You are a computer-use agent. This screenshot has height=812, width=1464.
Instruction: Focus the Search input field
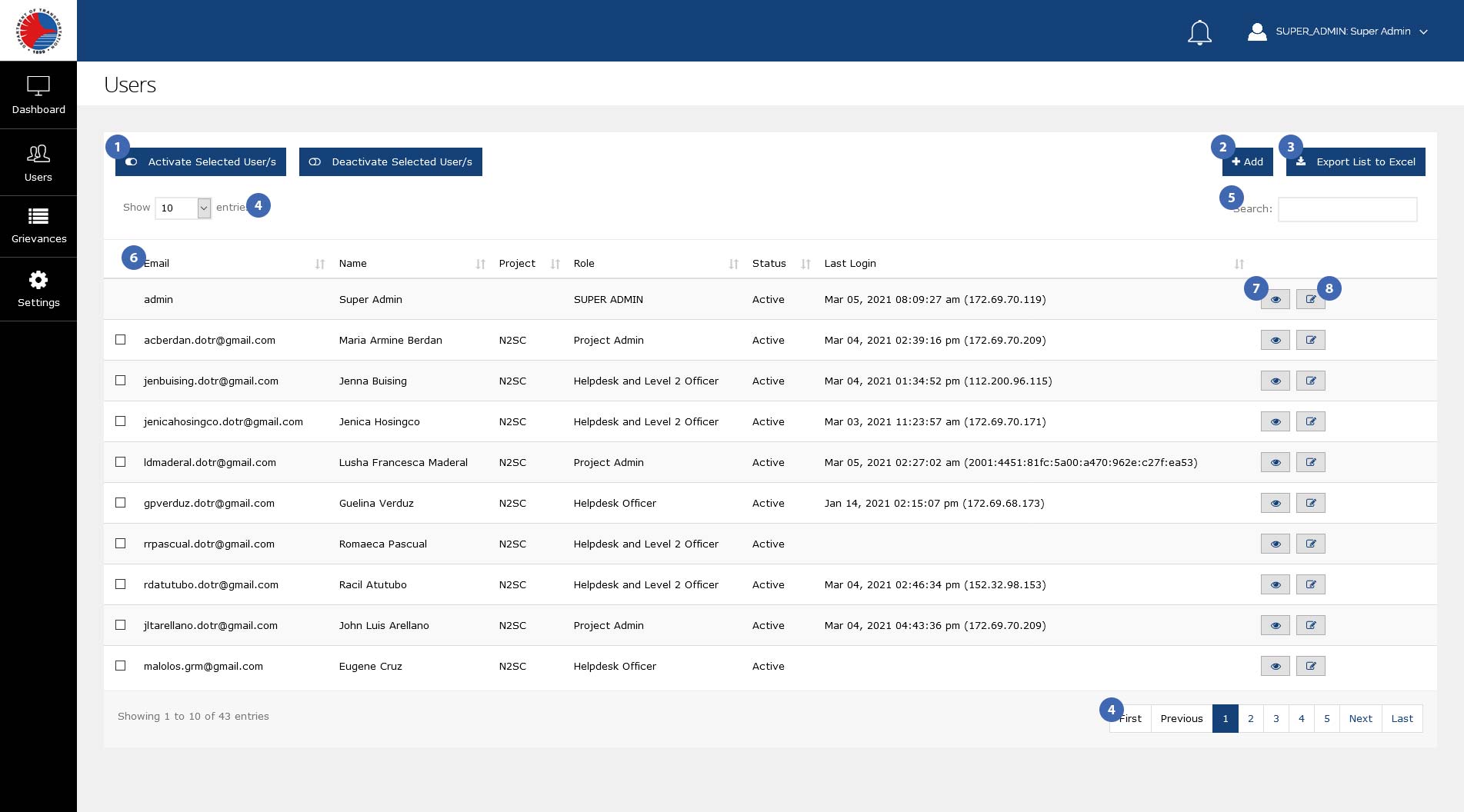pos(1347,209)
